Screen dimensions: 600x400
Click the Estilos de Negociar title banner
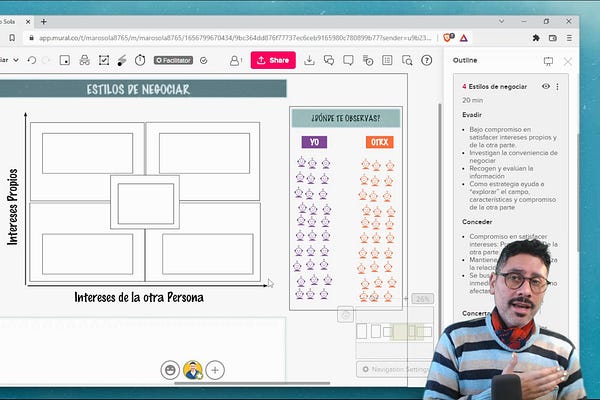143,89
